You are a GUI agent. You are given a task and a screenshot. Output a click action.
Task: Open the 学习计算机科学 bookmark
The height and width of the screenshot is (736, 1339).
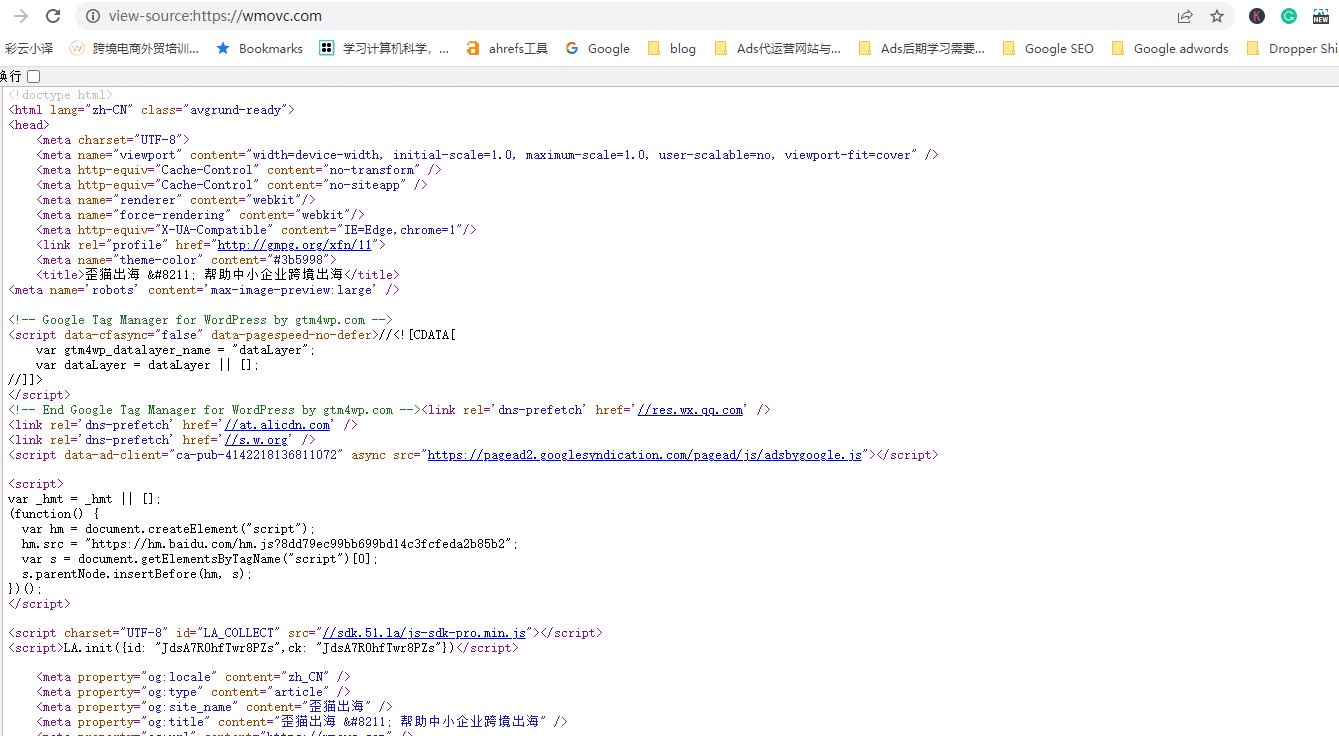384,48
